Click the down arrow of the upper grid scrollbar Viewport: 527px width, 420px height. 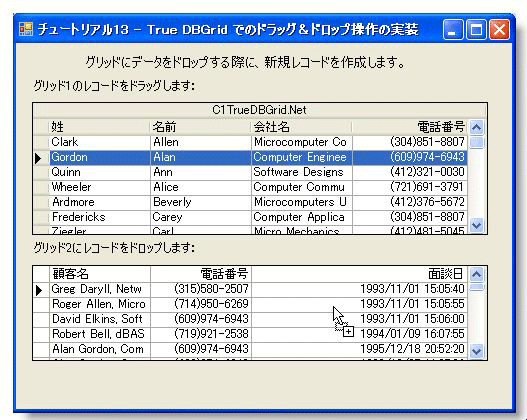point(477,225)
